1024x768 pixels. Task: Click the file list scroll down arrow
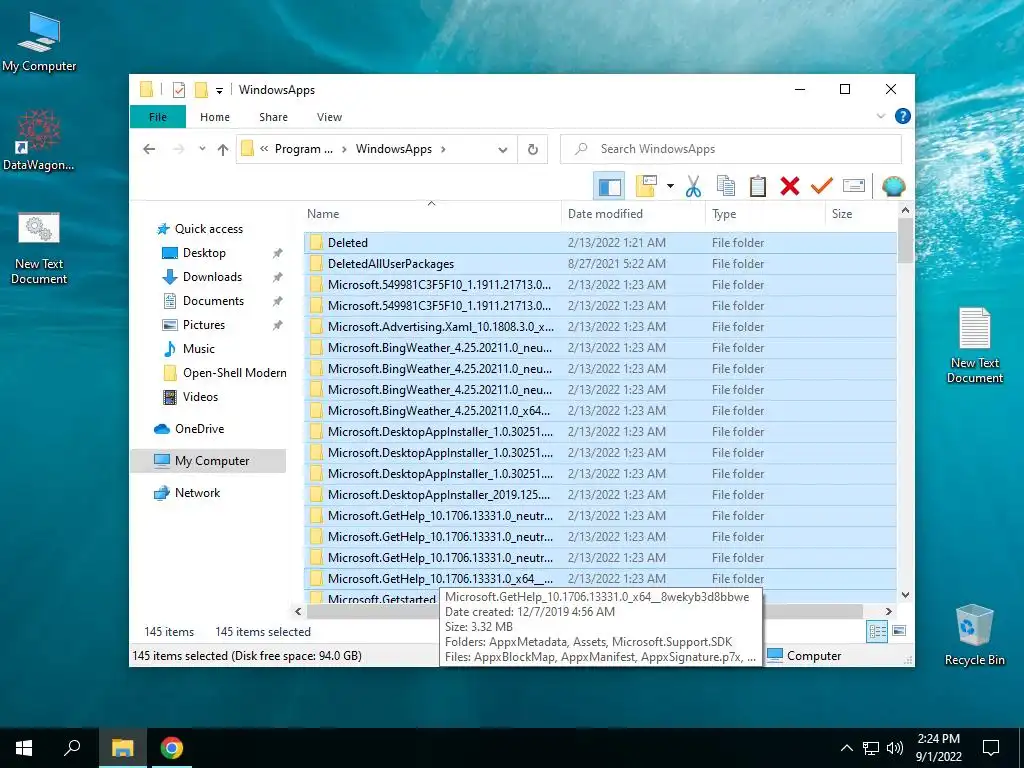tap(905, 595)
